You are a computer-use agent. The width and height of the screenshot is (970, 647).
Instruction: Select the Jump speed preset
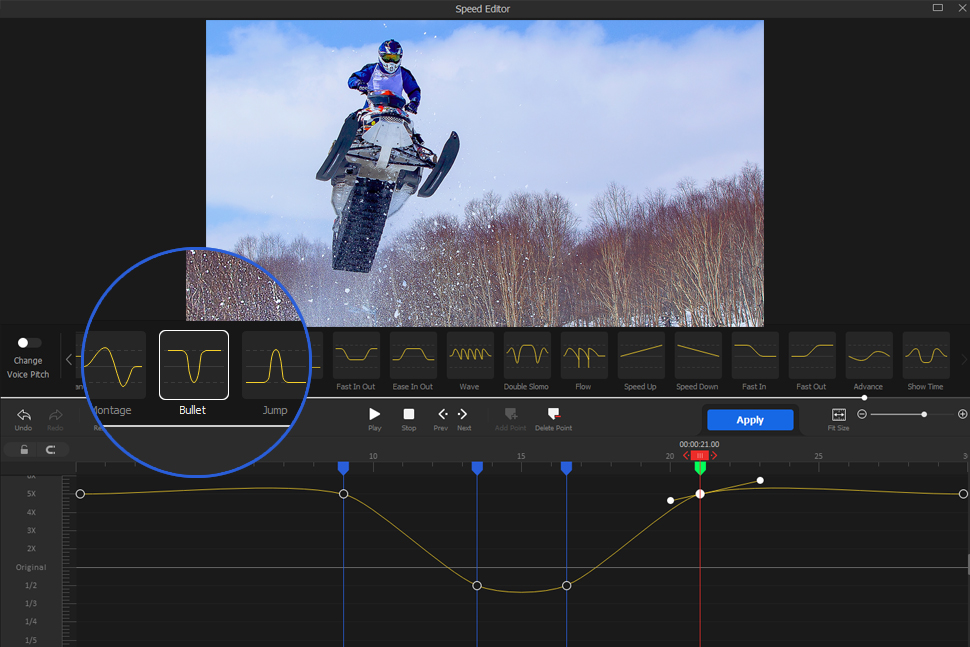(276, 363)
